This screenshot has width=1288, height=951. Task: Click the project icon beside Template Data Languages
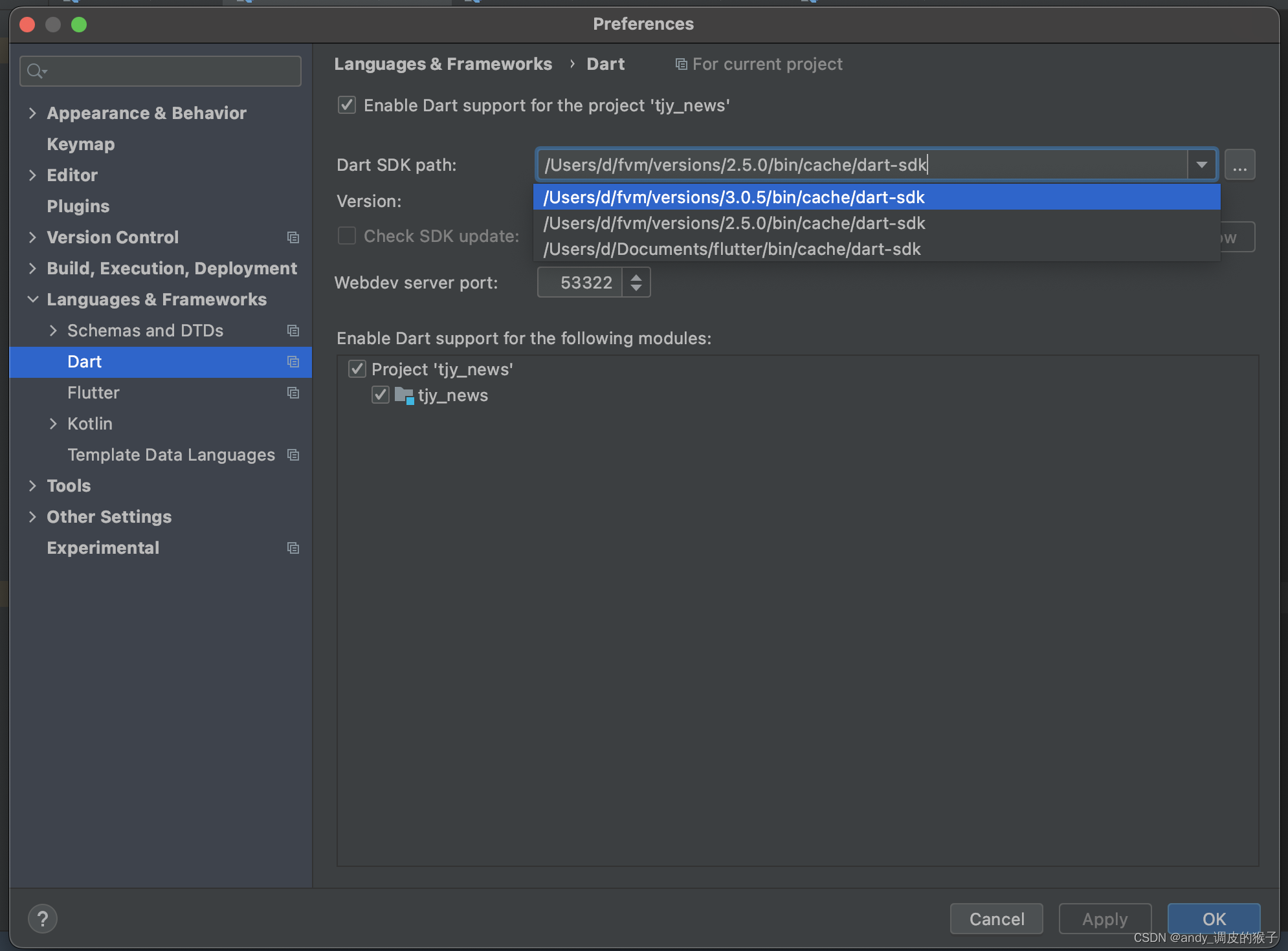point(293,455)
